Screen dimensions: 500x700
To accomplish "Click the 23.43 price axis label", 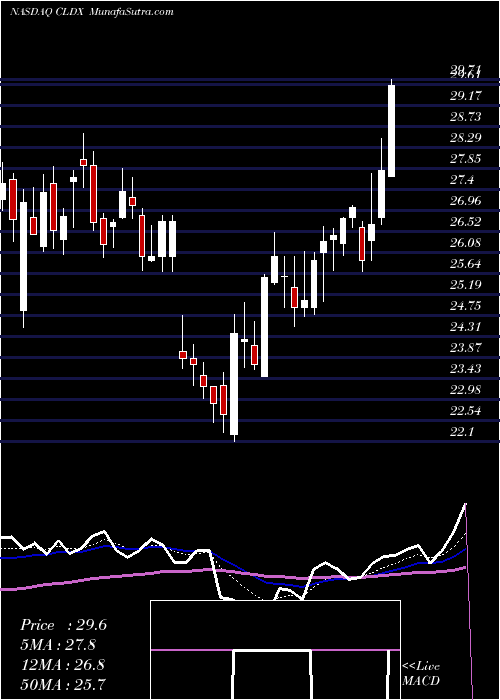I will pos(466,368).
